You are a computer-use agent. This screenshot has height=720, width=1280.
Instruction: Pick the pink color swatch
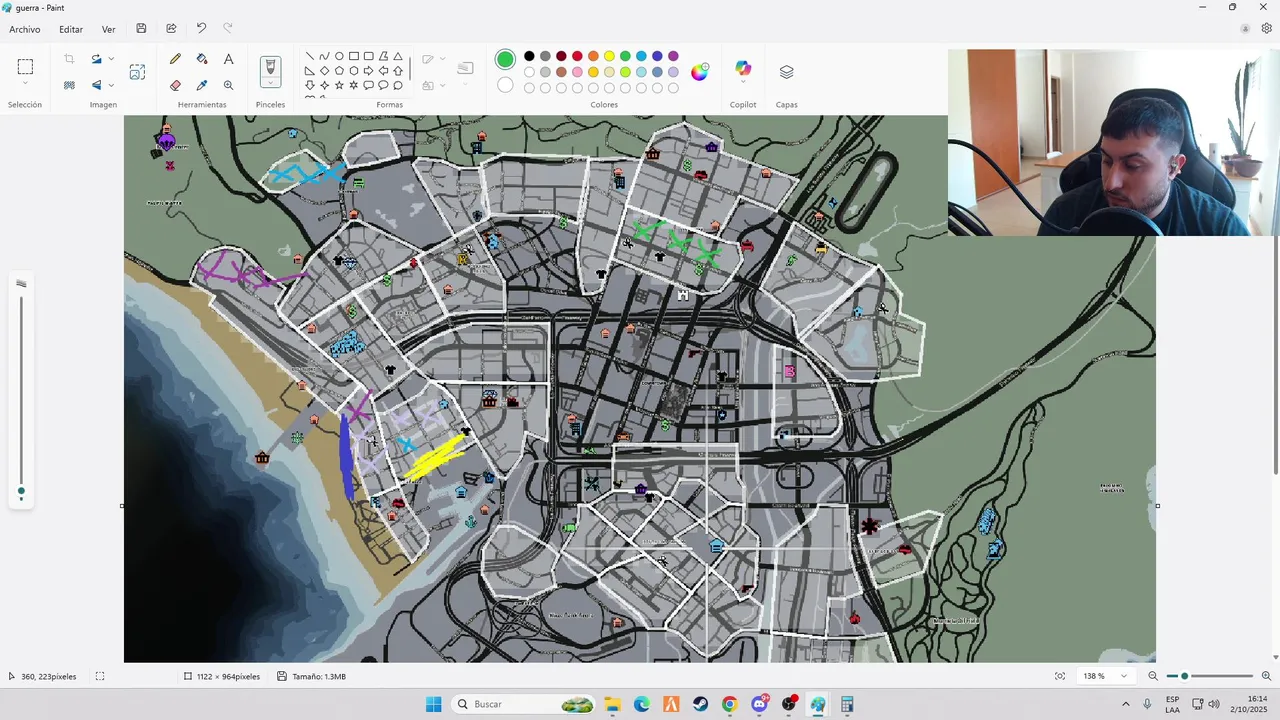pyautogui.click(x=577, y=72)
